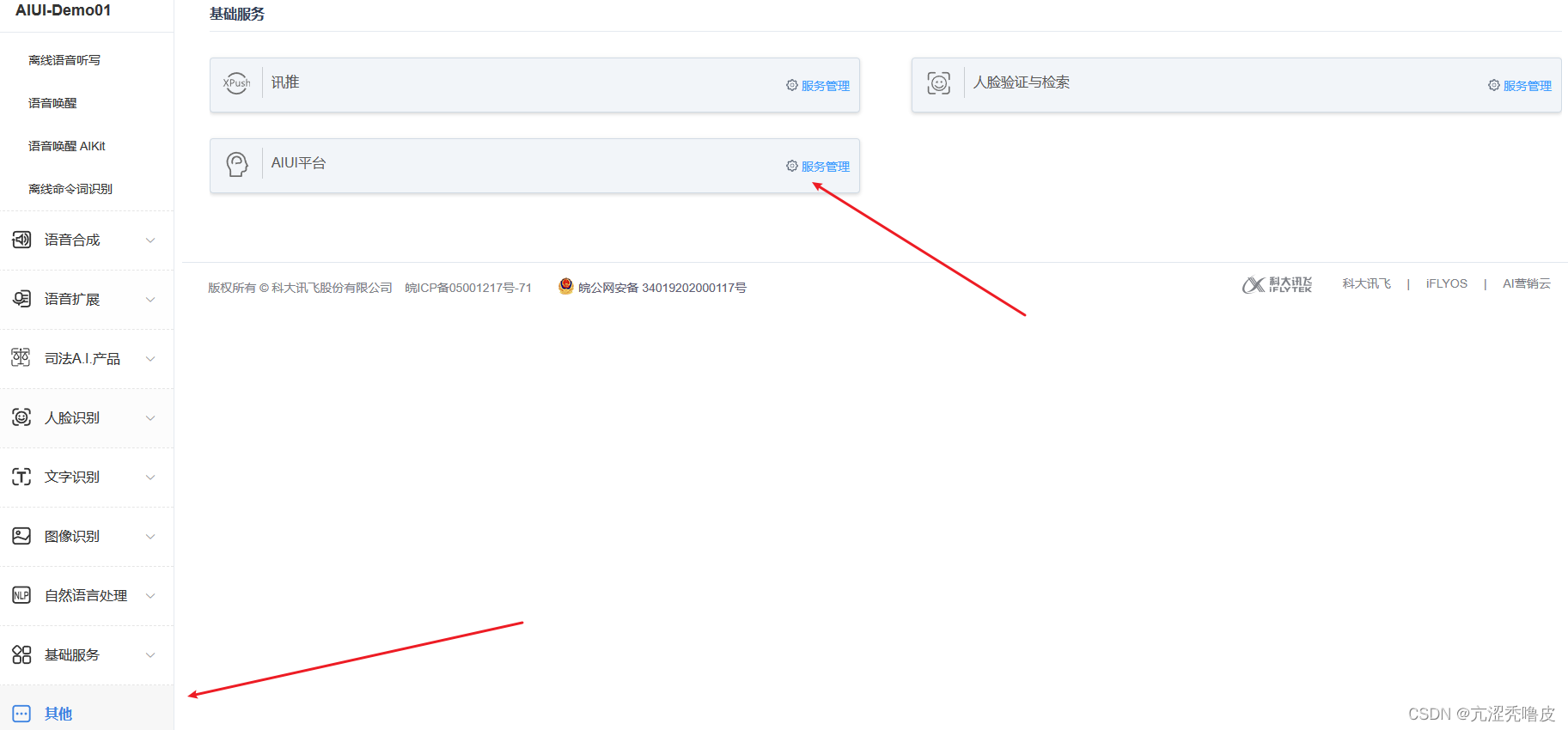Open the iFLYOS footer link
The image size is (1568, 730).
tap(1447, 283)
